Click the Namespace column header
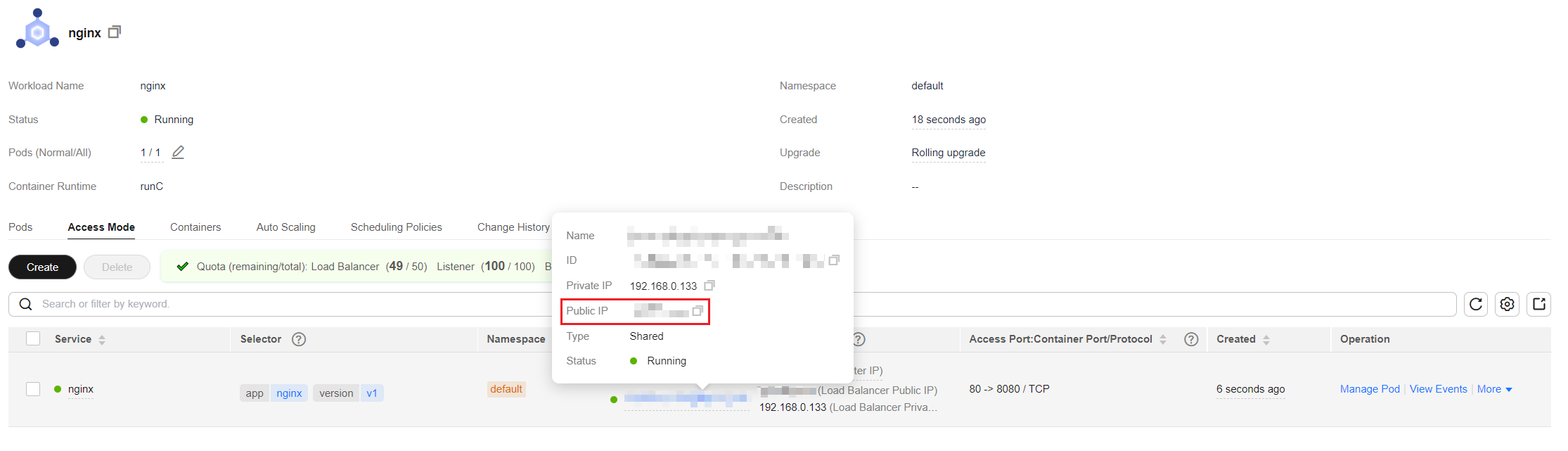This screenshot has height=451, width=1568. click(x=515, y=339)
